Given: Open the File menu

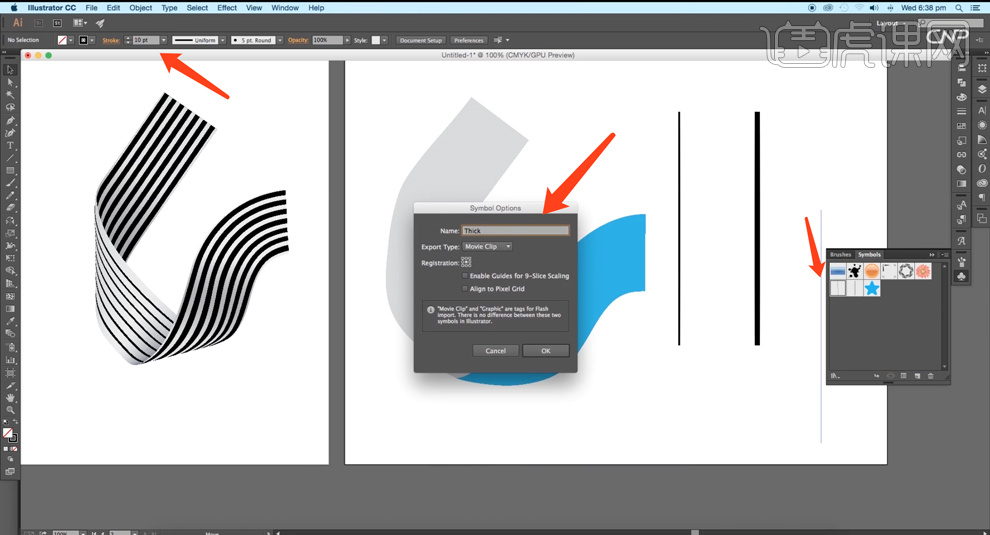Looking at the screenshot, I should coord(92,8).
